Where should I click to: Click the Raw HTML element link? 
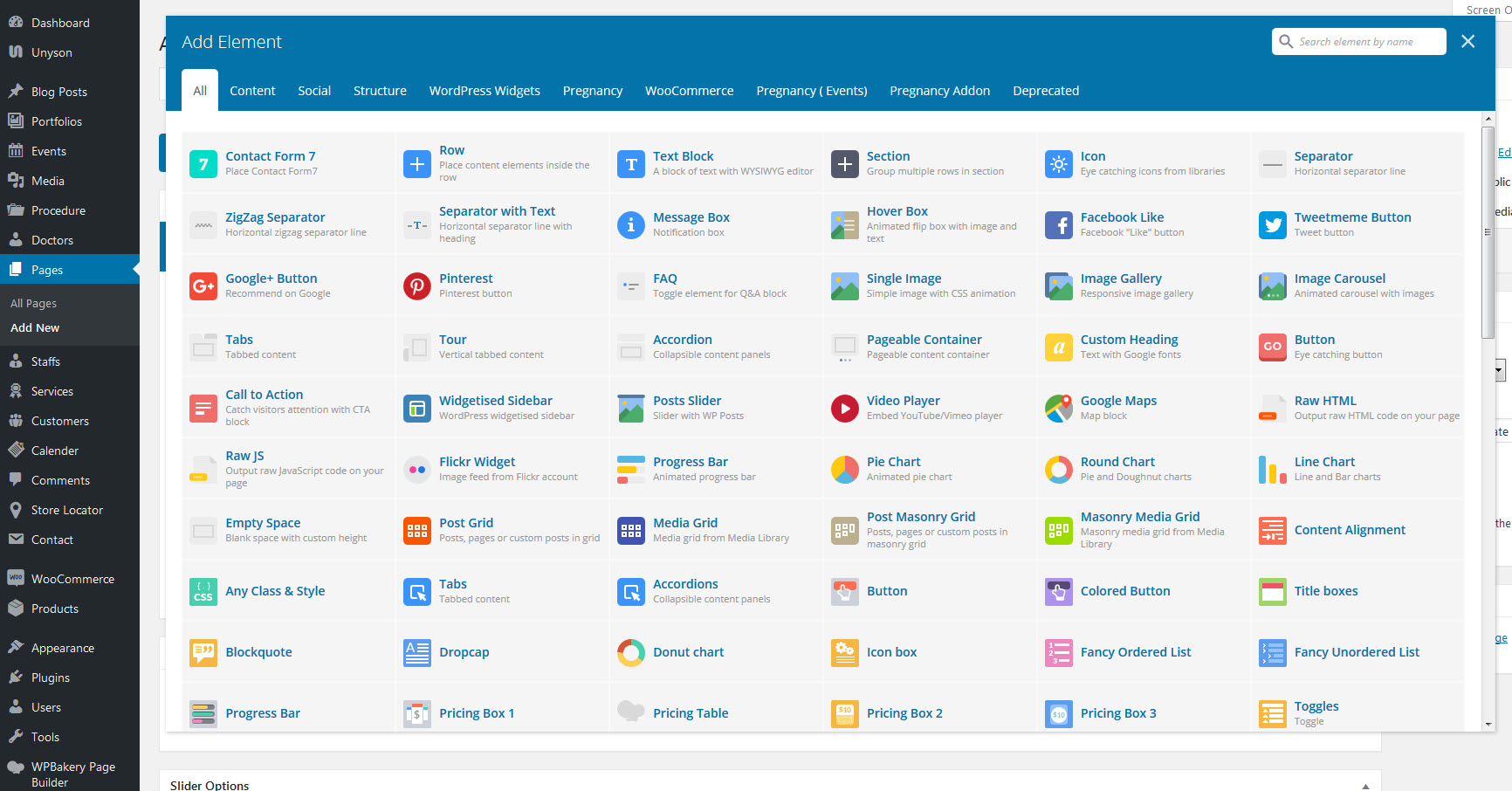coord(1325,401)
